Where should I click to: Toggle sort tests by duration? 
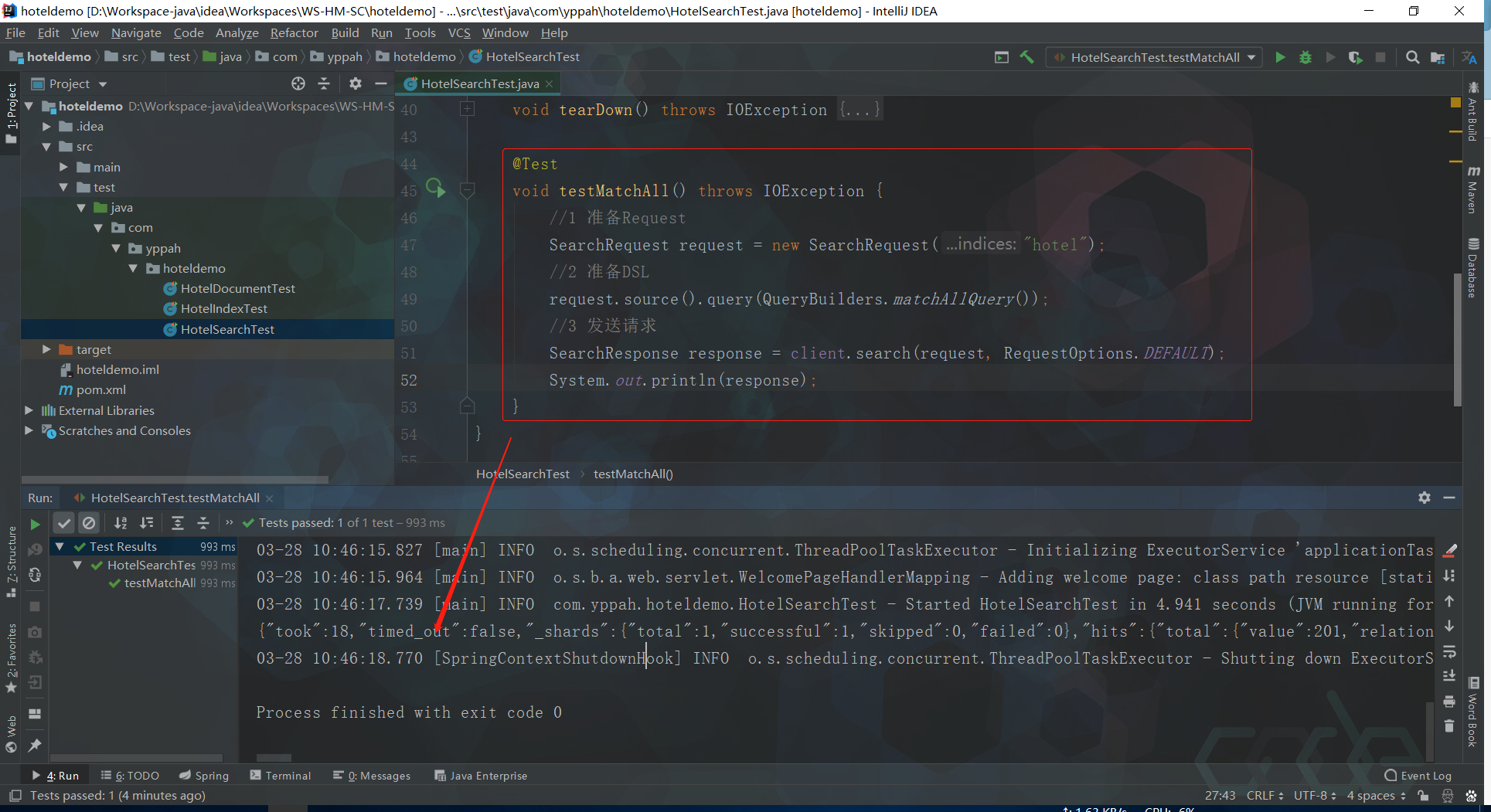pyautogui.click(x=147, y=523)
